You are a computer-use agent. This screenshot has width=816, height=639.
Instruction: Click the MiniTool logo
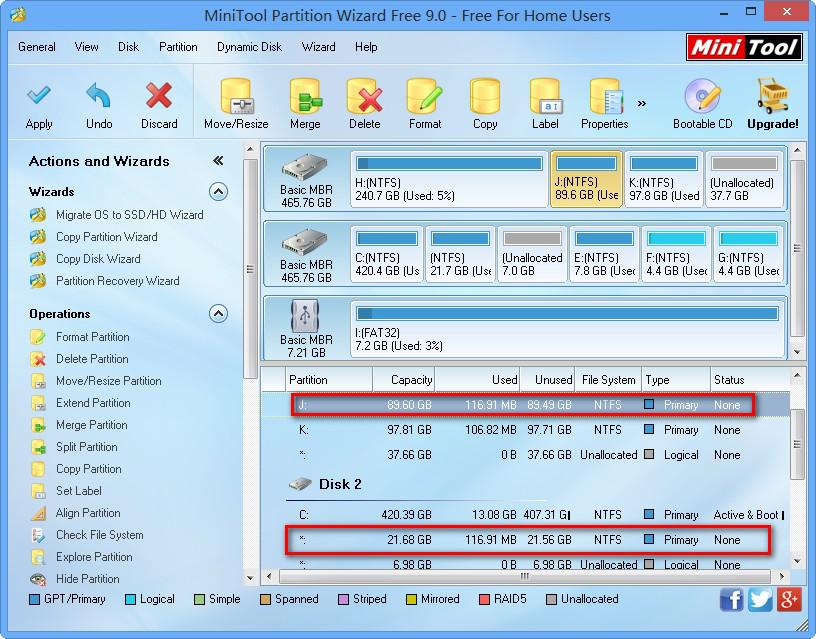point(744,47)
